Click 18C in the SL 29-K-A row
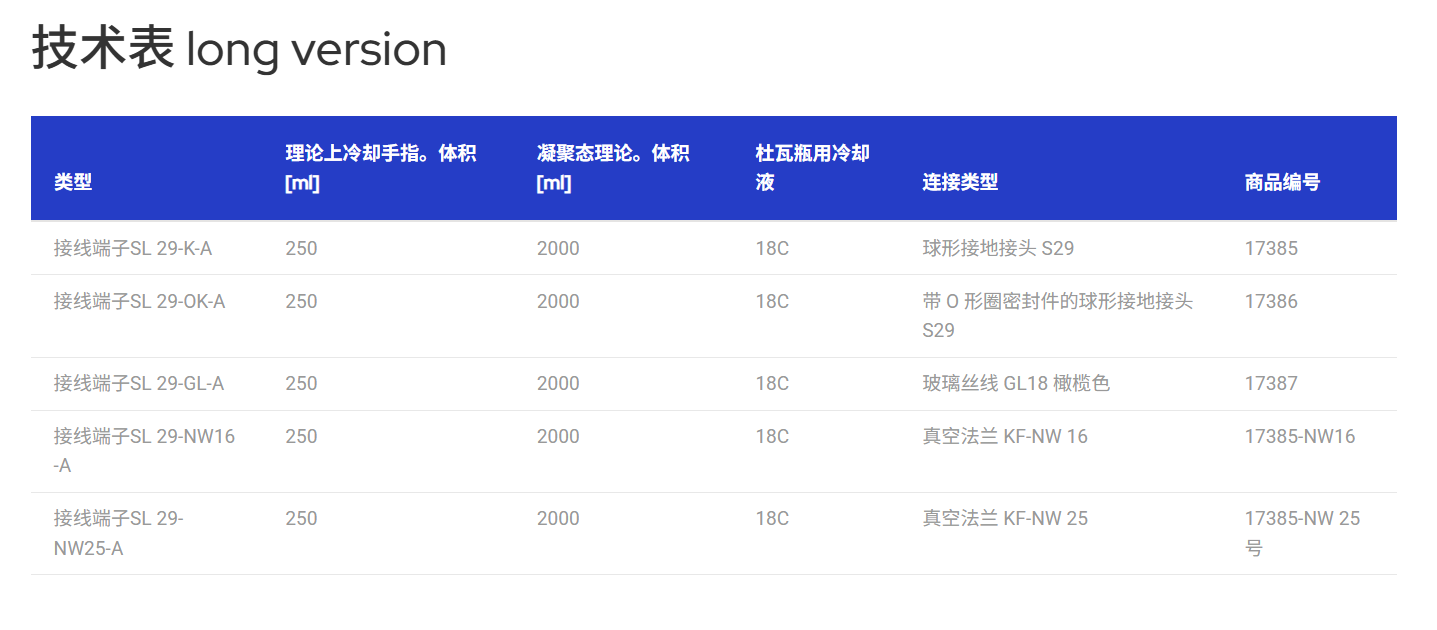This screenshot has width=1437, height=630. (772, 248)
